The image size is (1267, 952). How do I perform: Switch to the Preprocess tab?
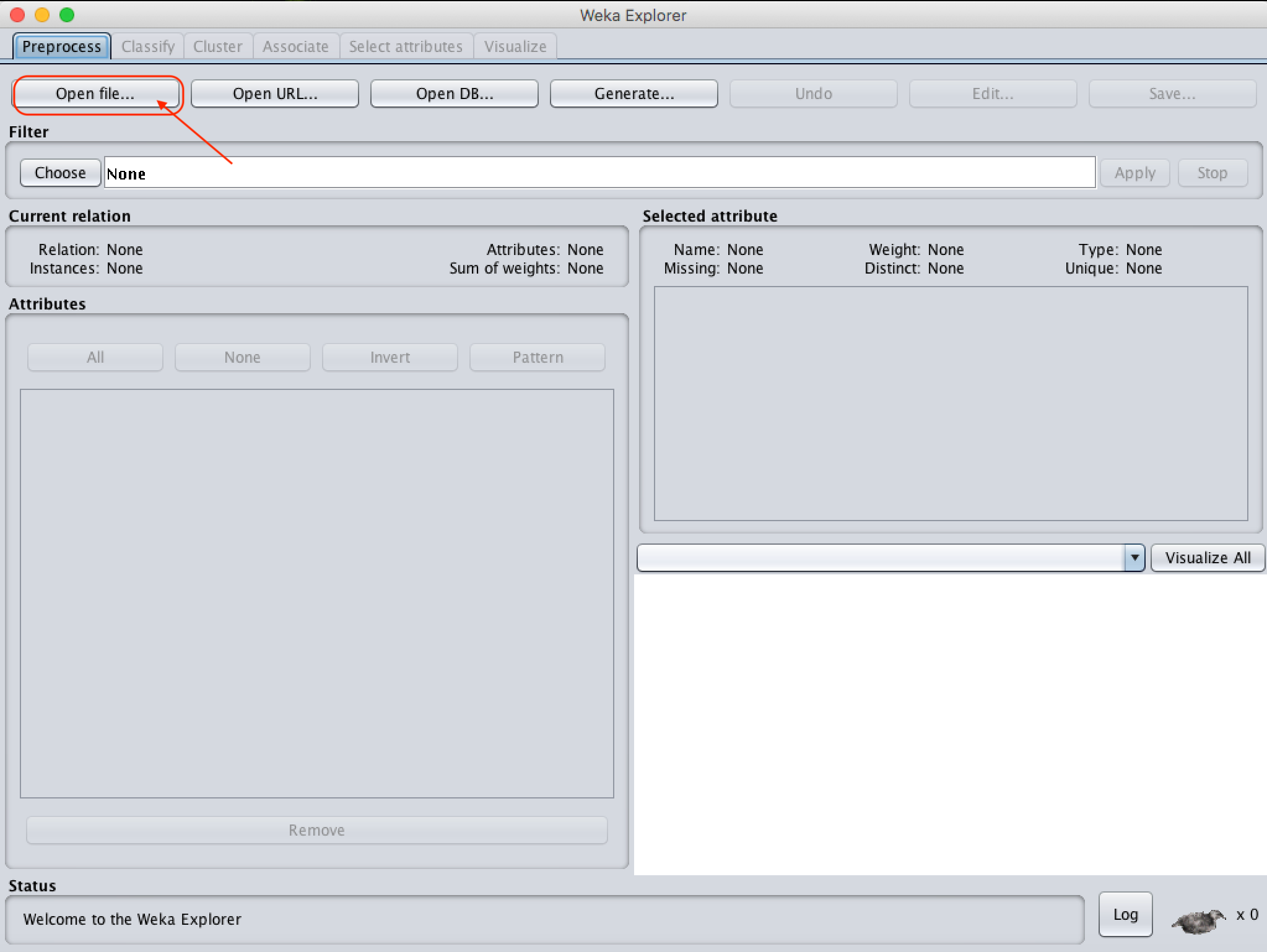pyautogui.click(x=61, y=46)
